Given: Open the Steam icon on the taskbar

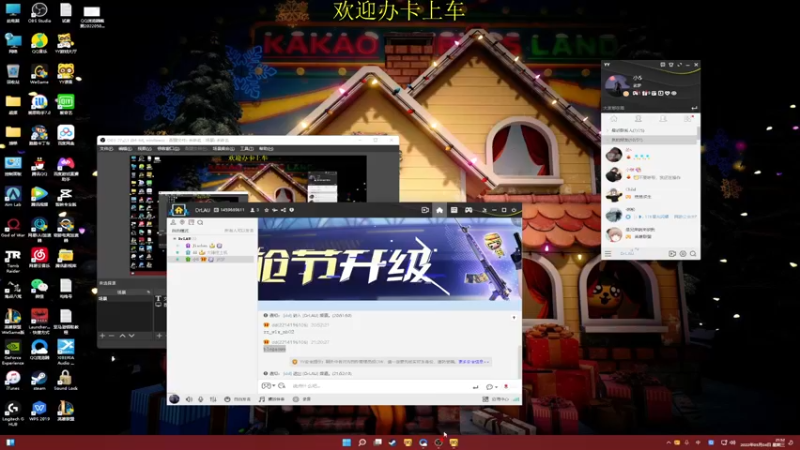Looking at the screenshot, I should coord(392,442).
